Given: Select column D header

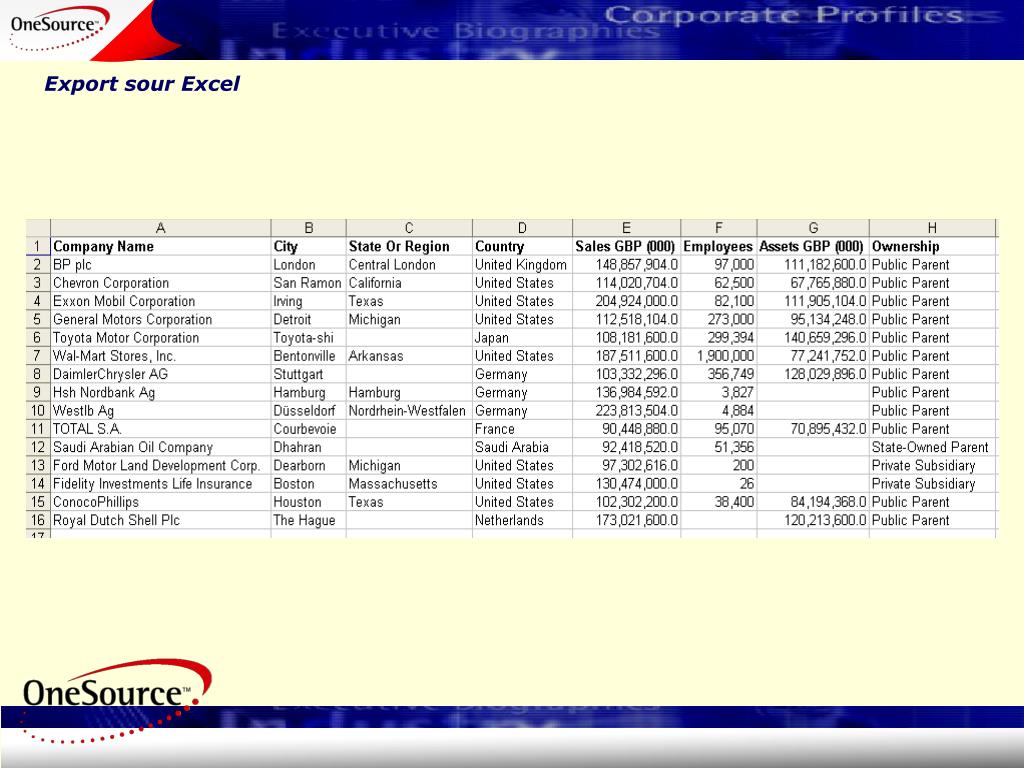Looking at the screenshot, I should (x=522, y=228).
